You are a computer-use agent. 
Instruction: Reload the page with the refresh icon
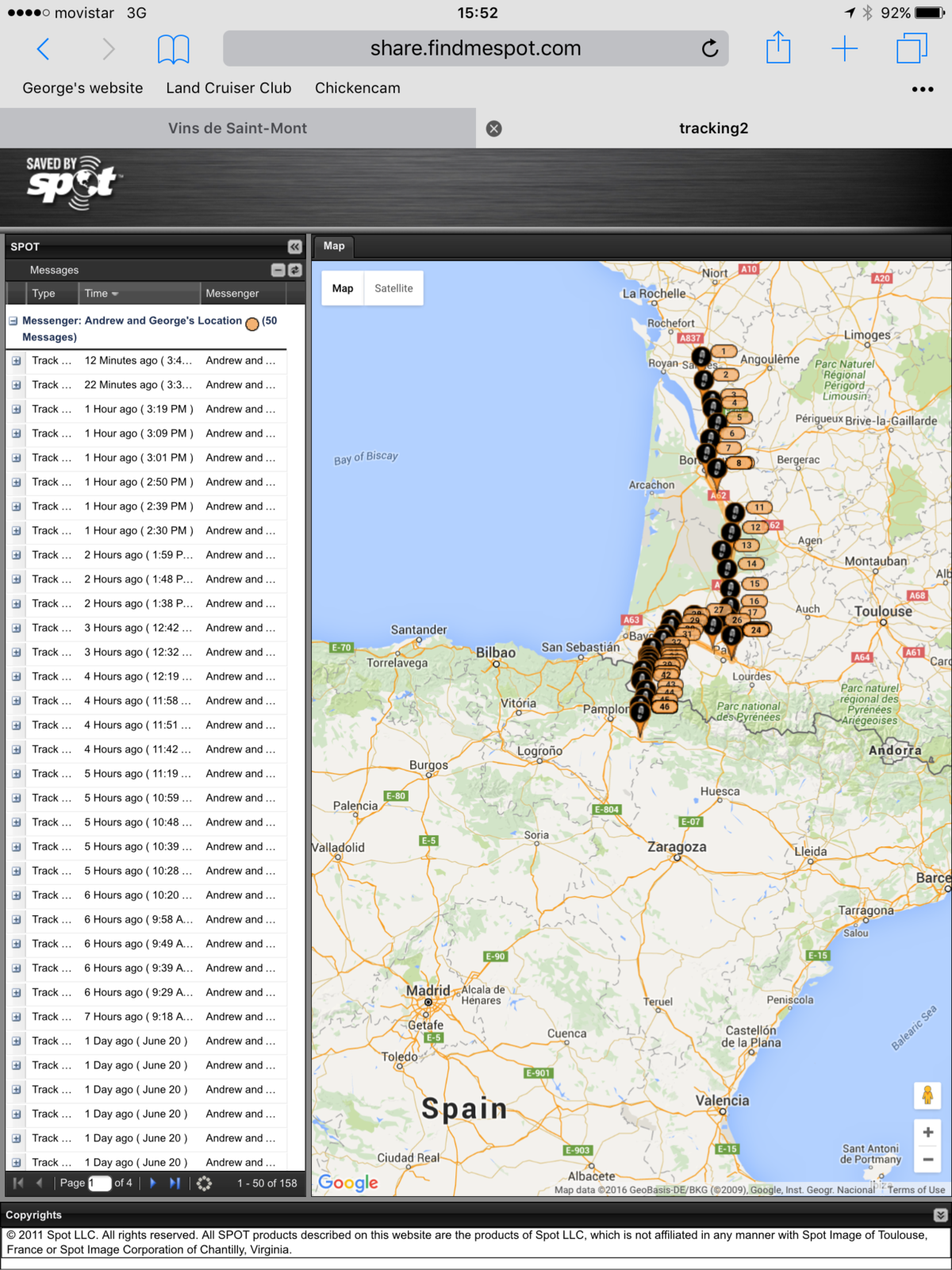(710, 48)
